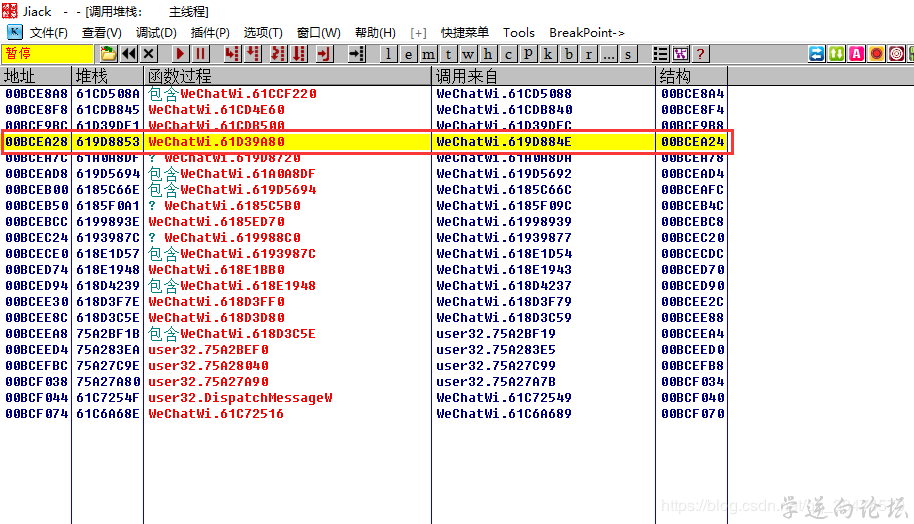Click the 结构 column header
This screenshot has height=524, width=914.
coord(691,76)
